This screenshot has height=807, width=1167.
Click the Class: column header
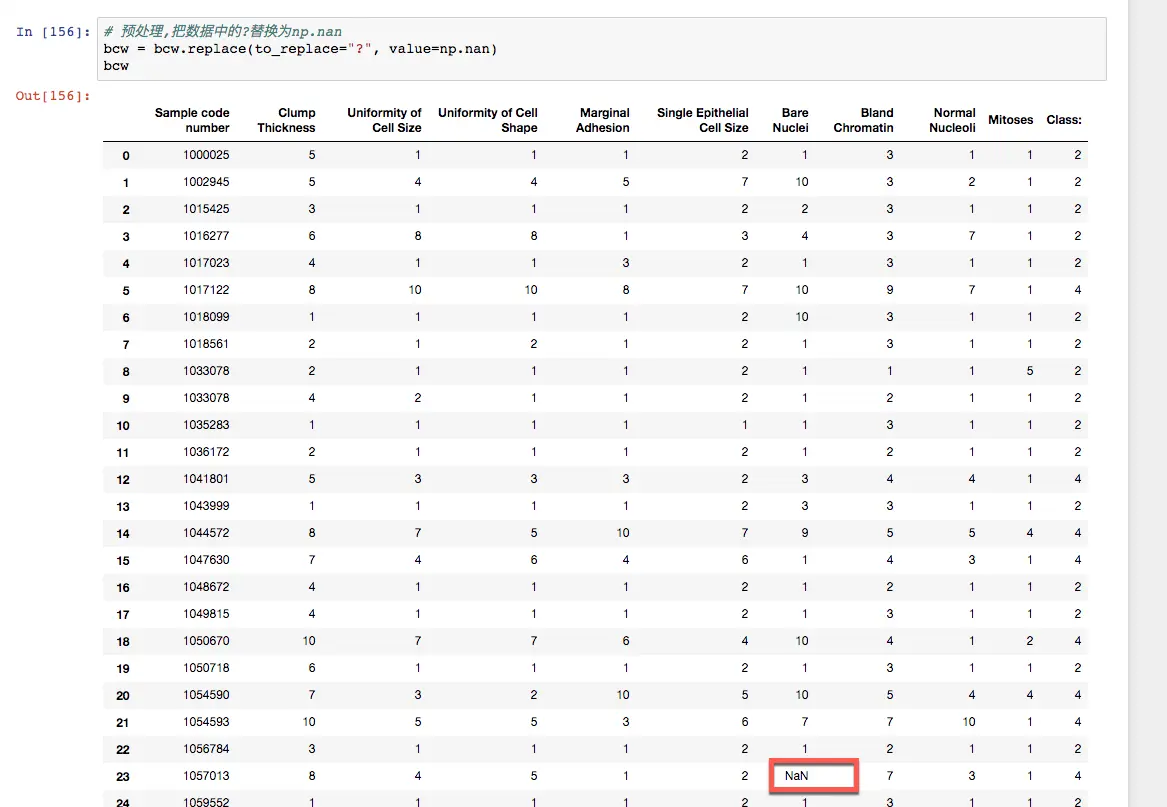1064,120
